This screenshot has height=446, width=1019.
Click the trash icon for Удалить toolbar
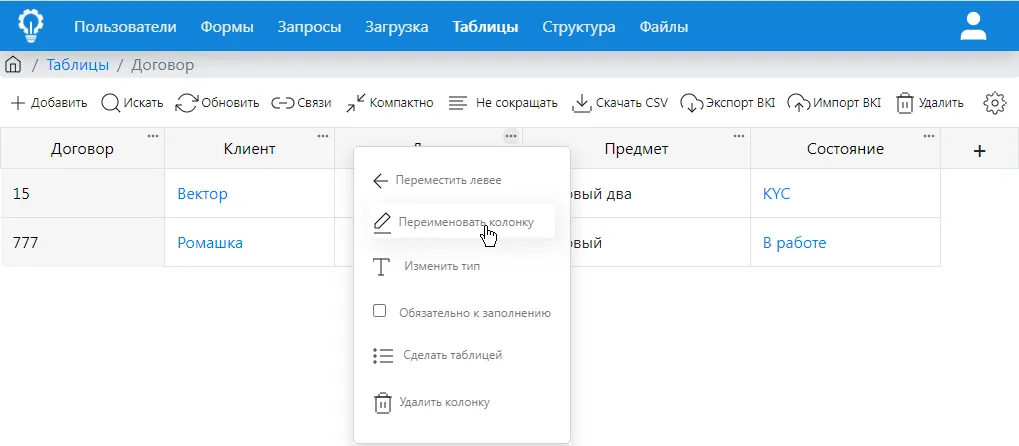click(x=905, y=103)
